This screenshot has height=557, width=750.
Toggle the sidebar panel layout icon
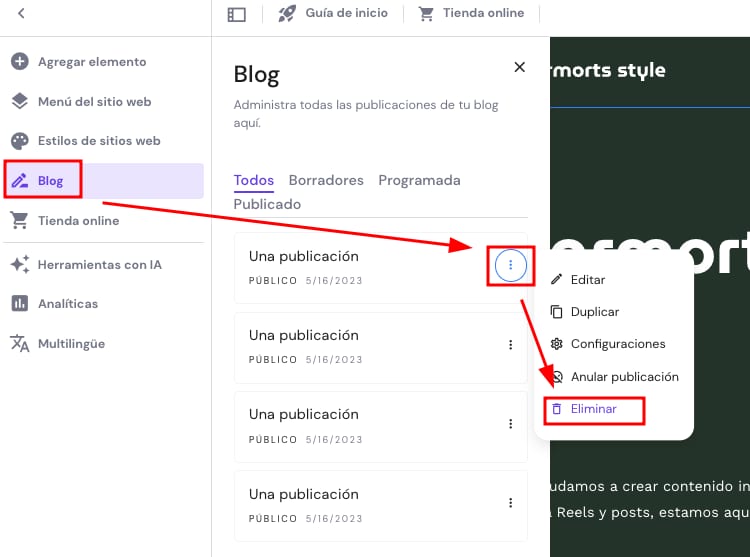[x=236, y=14]
